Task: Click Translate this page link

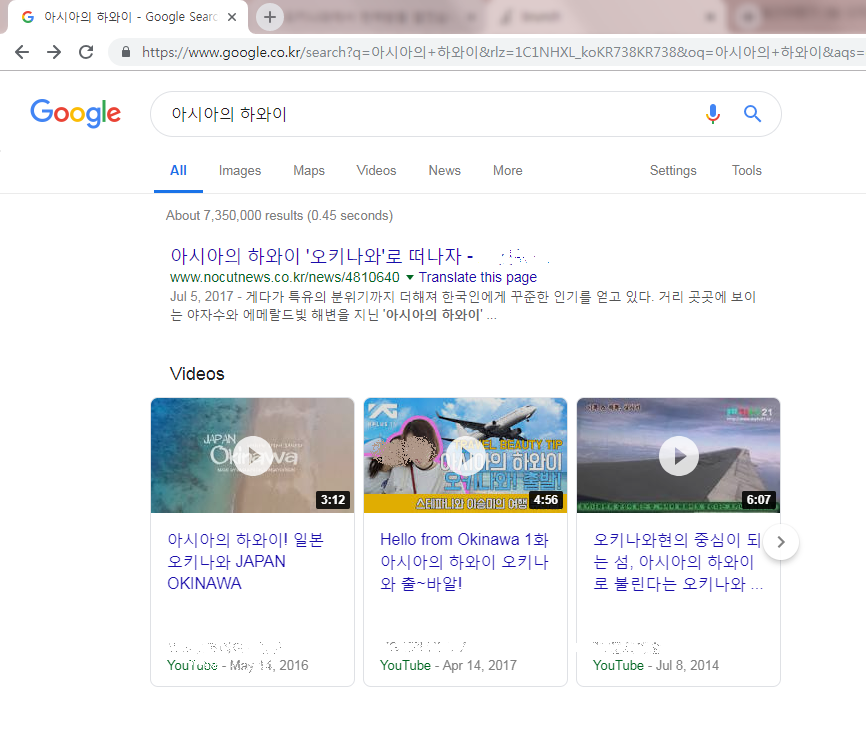Action: [x=478, y=277]
